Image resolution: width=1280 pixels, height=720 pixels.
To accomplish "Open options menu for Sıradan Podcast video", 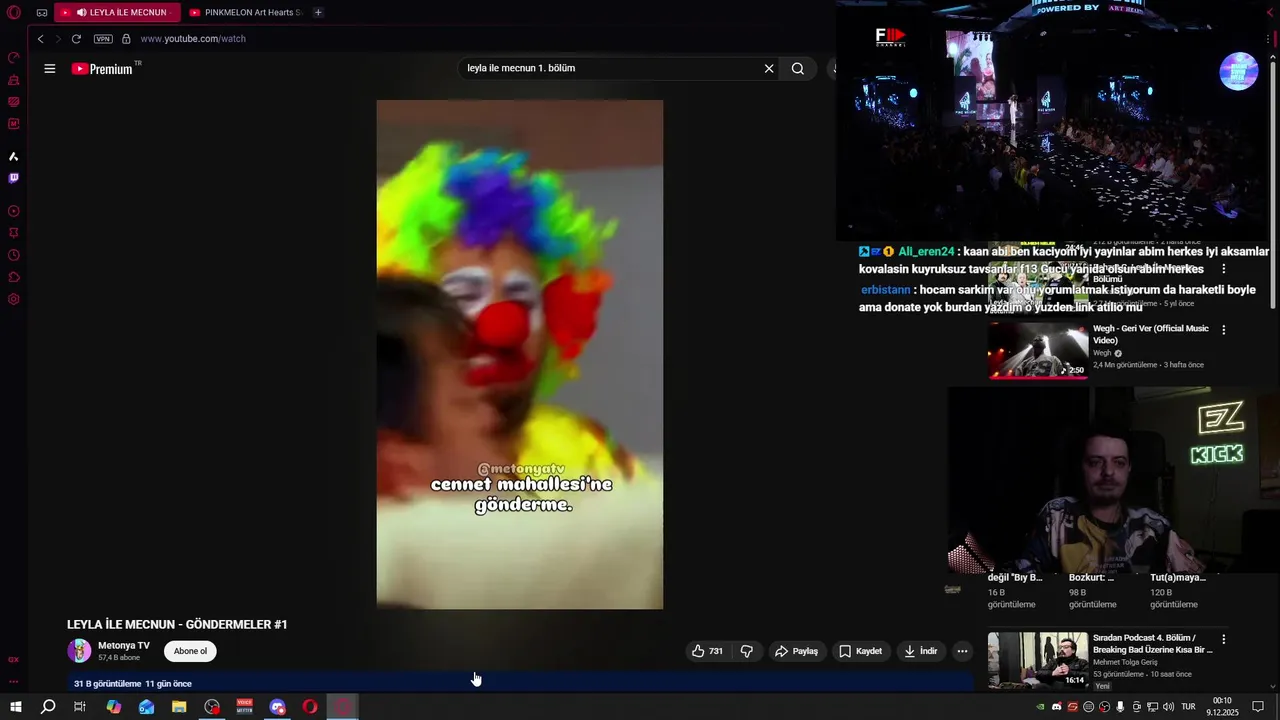I will (1223, 639).
